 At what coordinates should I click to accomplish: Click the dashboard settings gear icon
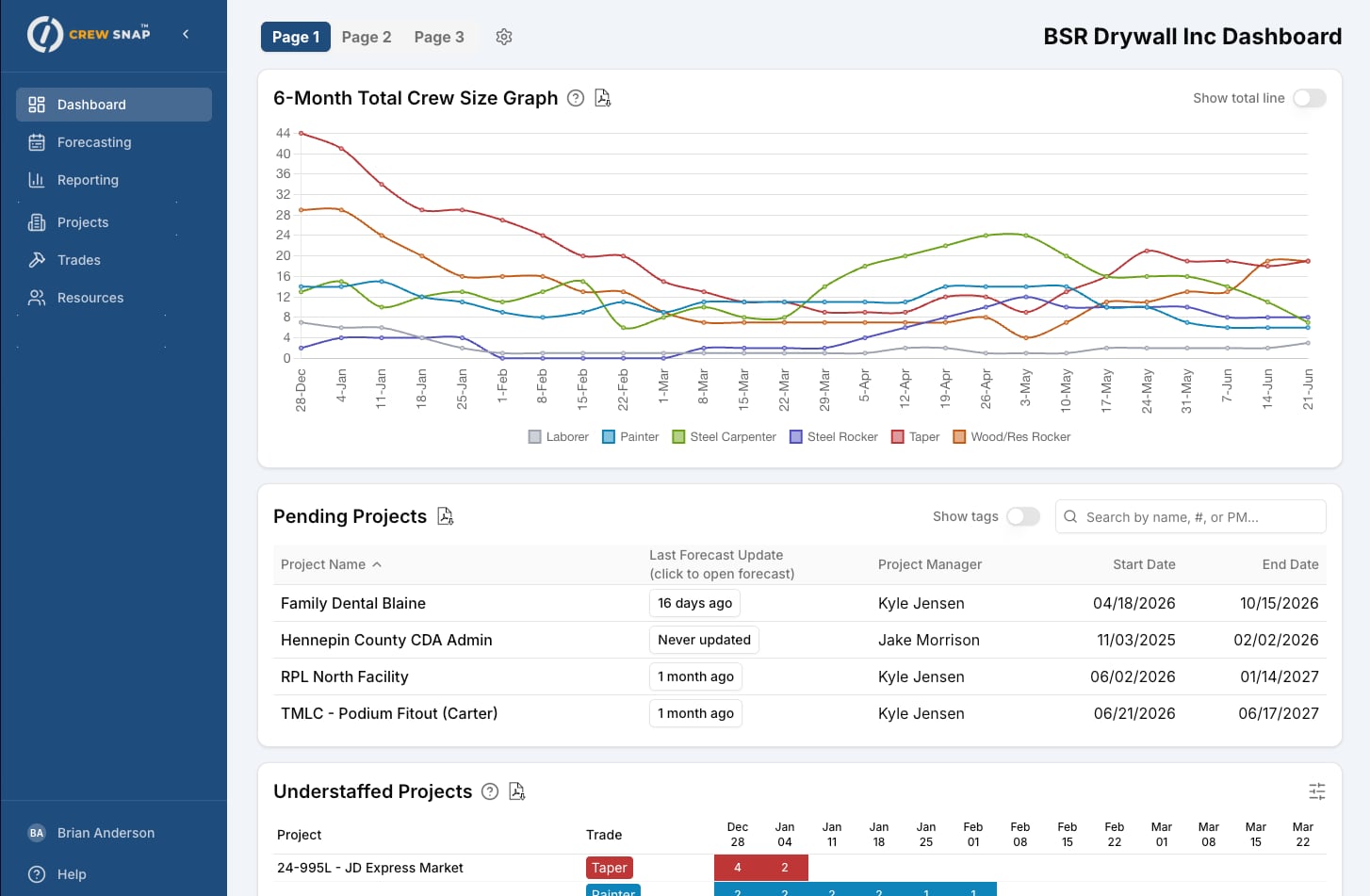click(504, 37)
